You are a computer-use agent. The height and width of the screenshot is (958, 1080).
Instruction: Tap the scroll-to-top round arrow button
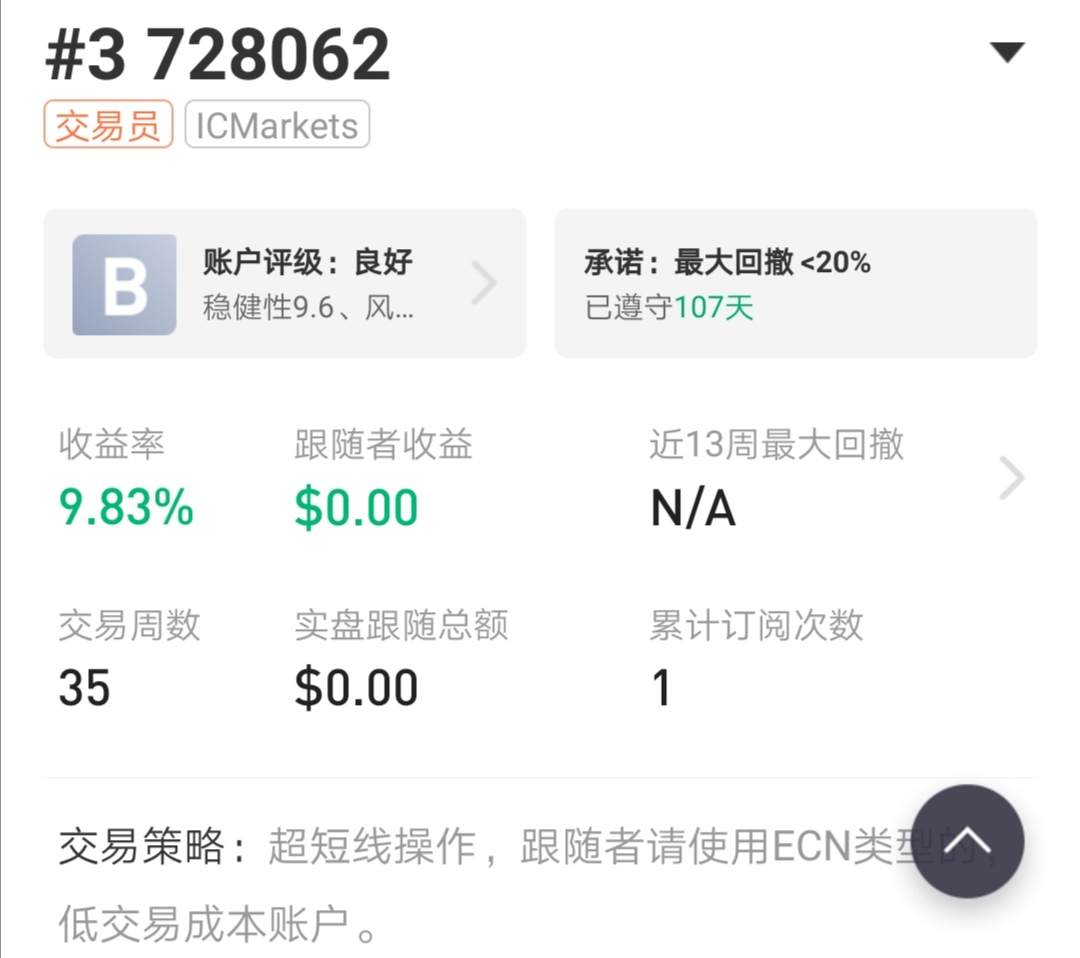point(967,841)
